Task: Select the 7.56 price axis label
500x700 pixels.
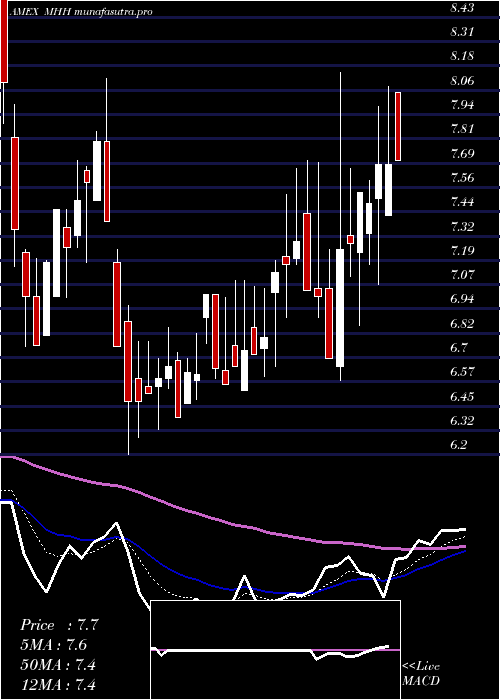Action: point(462,178)
